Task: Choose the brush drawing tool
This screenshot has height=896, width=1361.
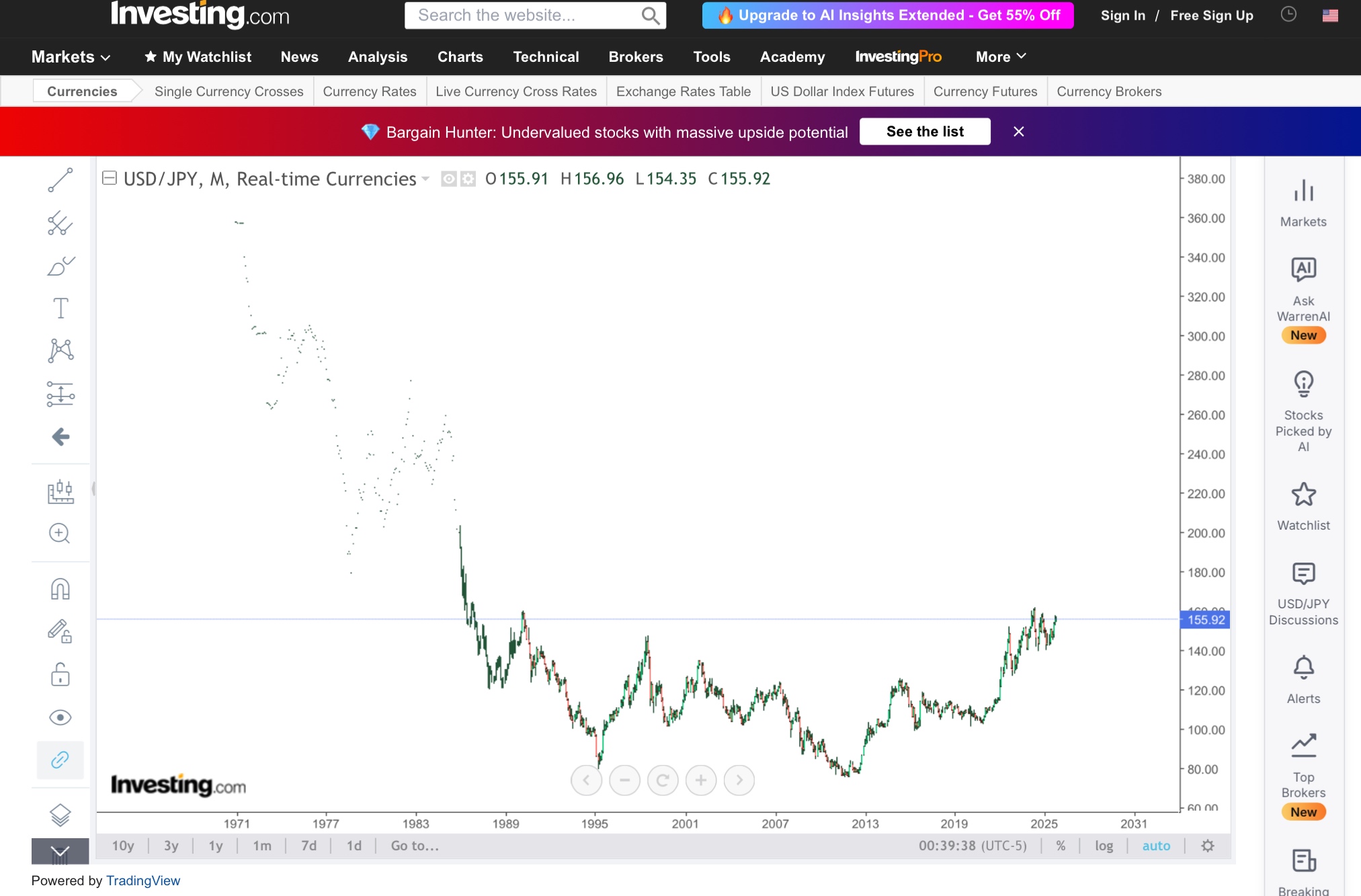Action: 60,266
